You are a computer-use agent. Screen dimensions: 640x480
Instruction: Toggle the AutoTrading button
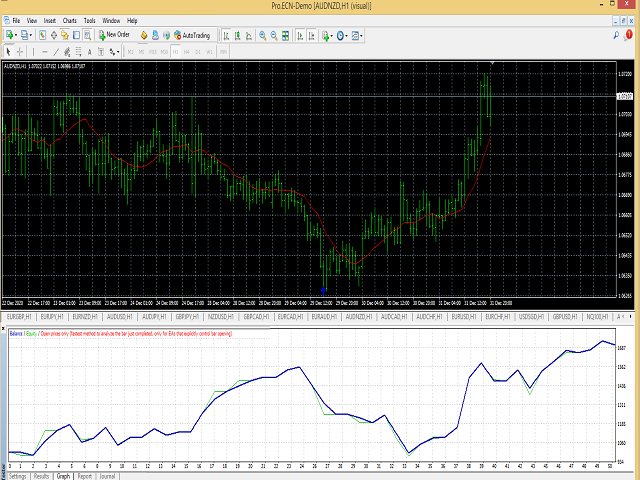(x=192, y=36)
